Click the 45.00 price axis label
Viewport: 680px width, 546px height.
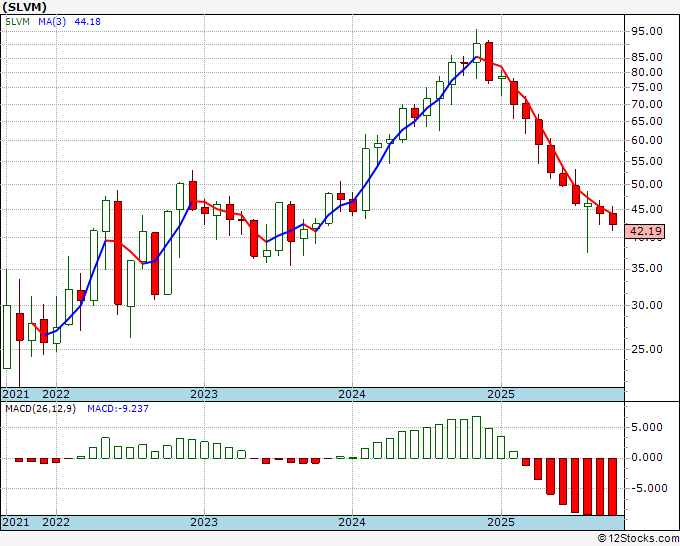(x=647, y=209)
